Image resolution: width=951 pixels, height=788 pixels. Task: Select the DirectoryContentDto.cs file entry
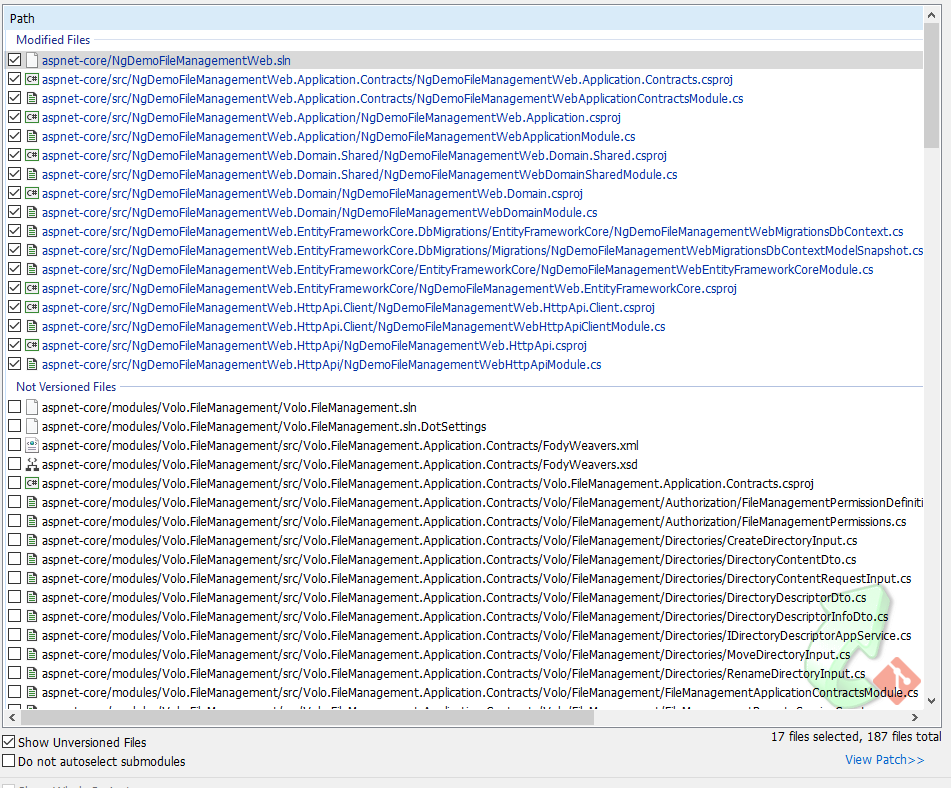(x=448, y=559)
